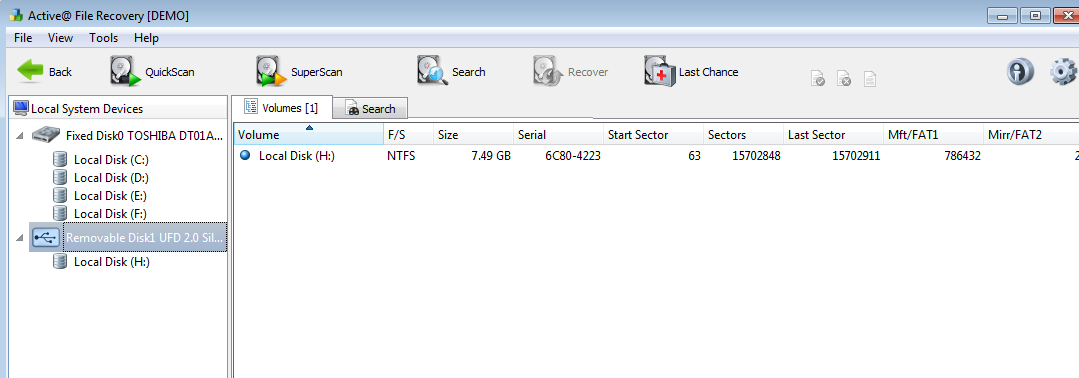The height and width of the screenshot is (378, 1079).
Task: Click sectors value 15702848
Action: tap(756, 156)
